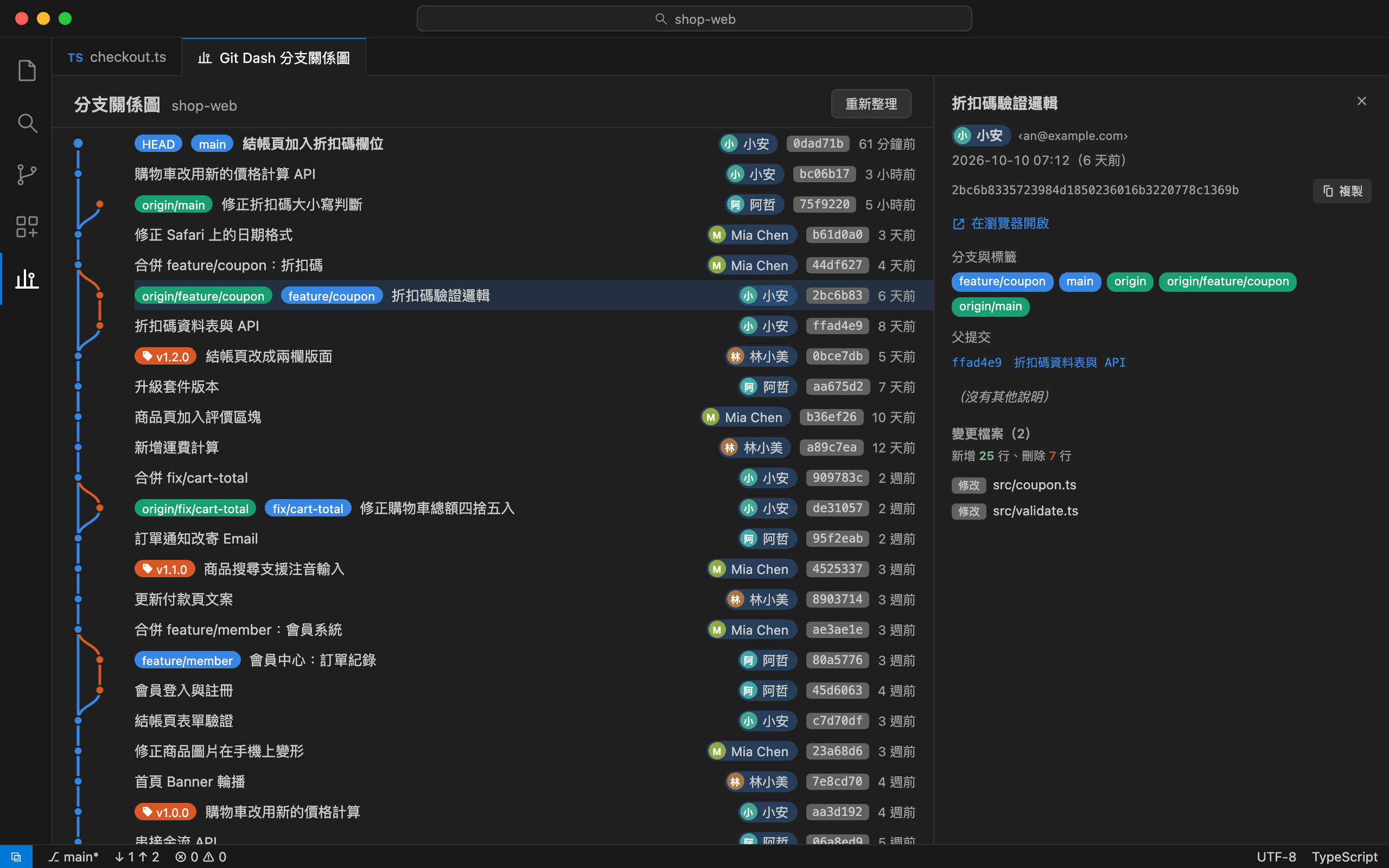Open the Search icon in activity bar
The width and height of the screenshot is (1389, 868).
click(27, 123)
